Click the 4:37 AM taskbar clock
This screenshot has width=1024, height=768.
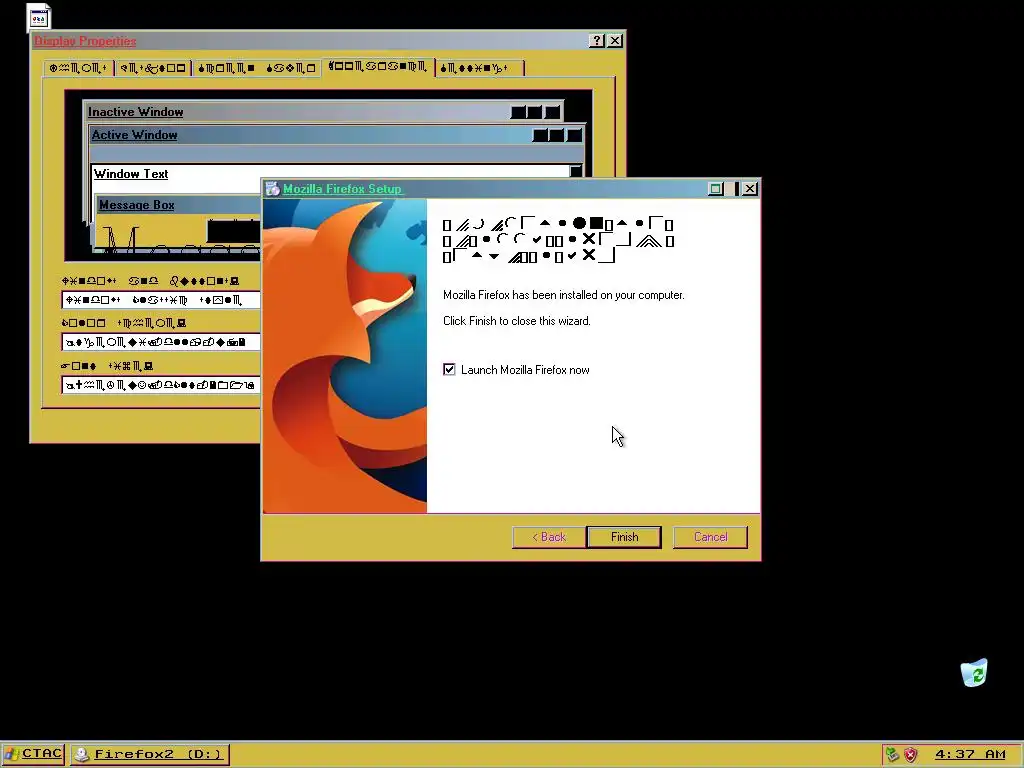tap(970, 754)
